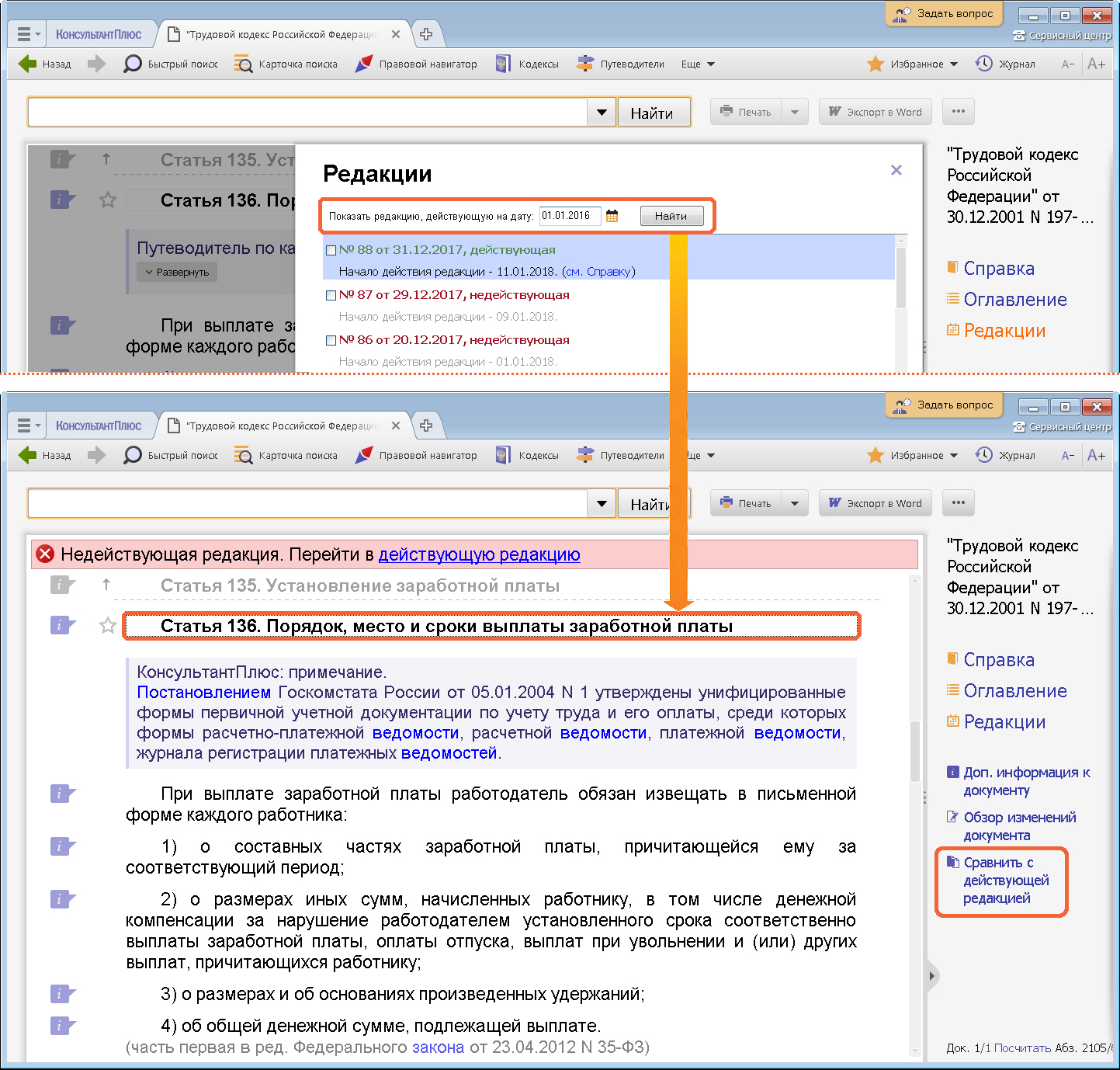
Task: Open the more options '...' button in the lower window
Action: pos(959,503)
